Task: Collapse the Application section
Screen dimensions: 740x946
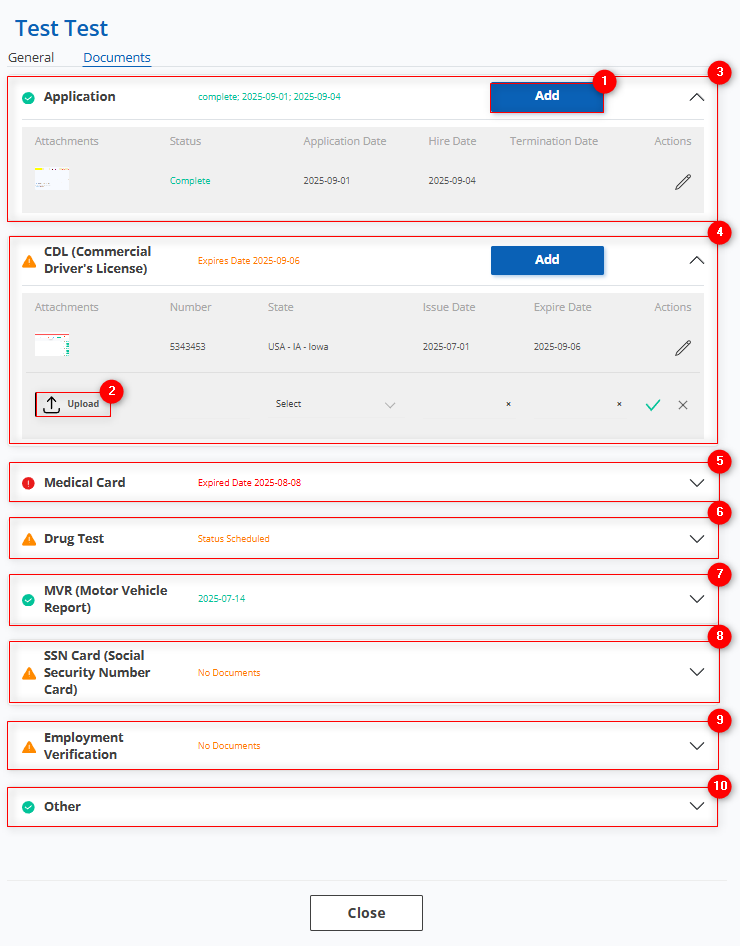Action: tap(697, 98)
